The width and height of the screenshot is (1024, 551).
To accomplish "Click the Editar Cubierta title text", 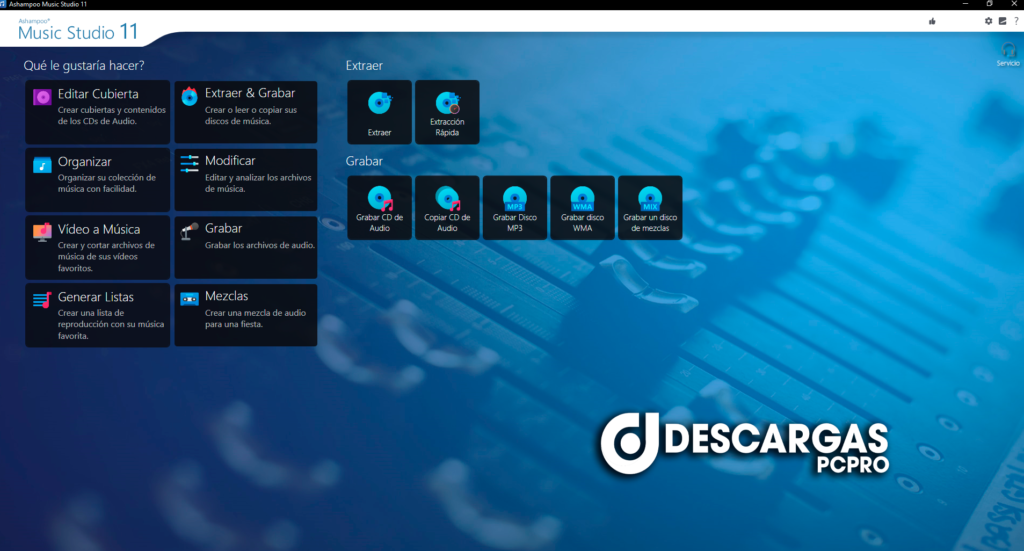I will pos(98,94).
